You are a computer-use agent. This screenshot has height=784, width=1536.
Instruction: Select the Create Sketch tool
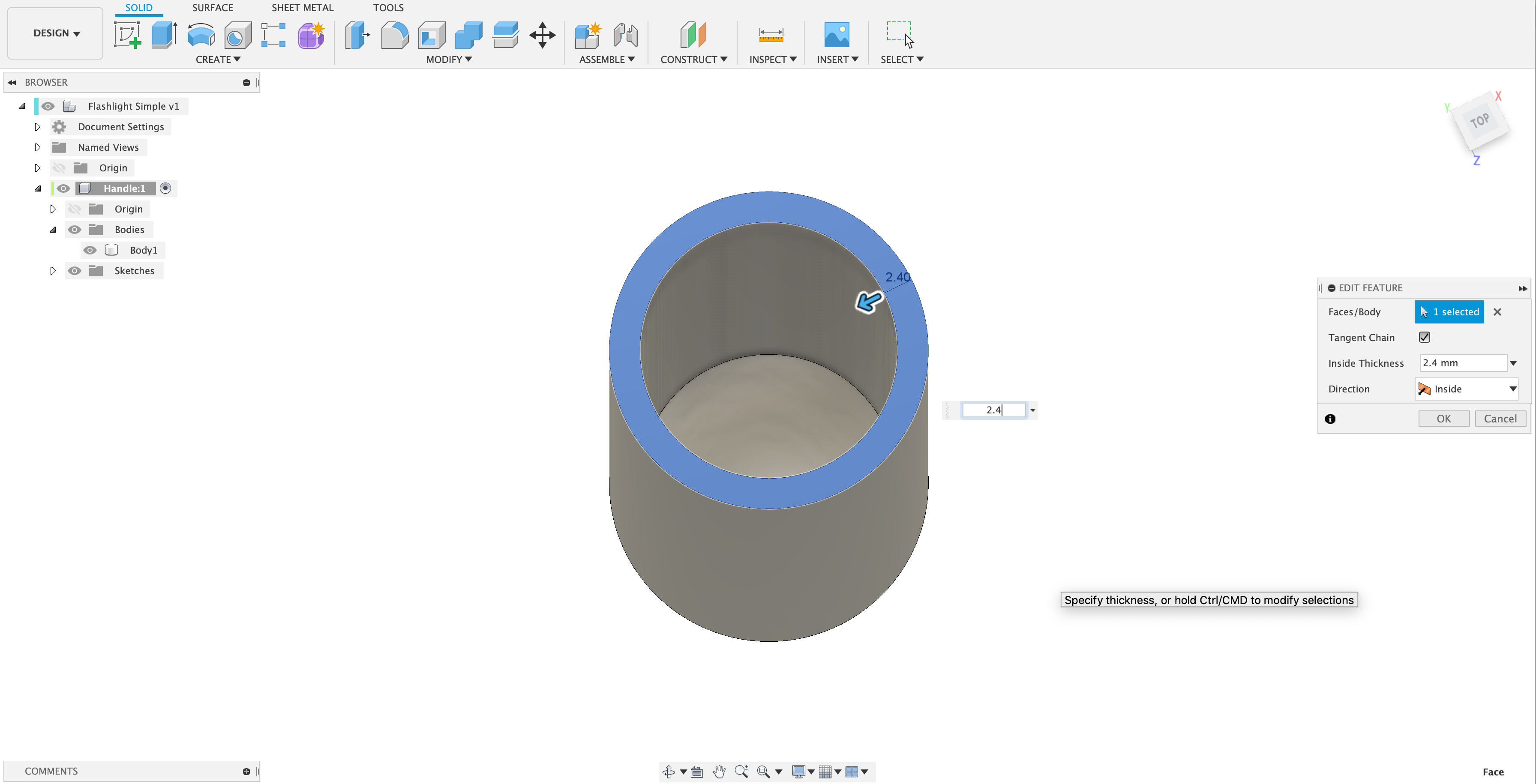[128, 35]
